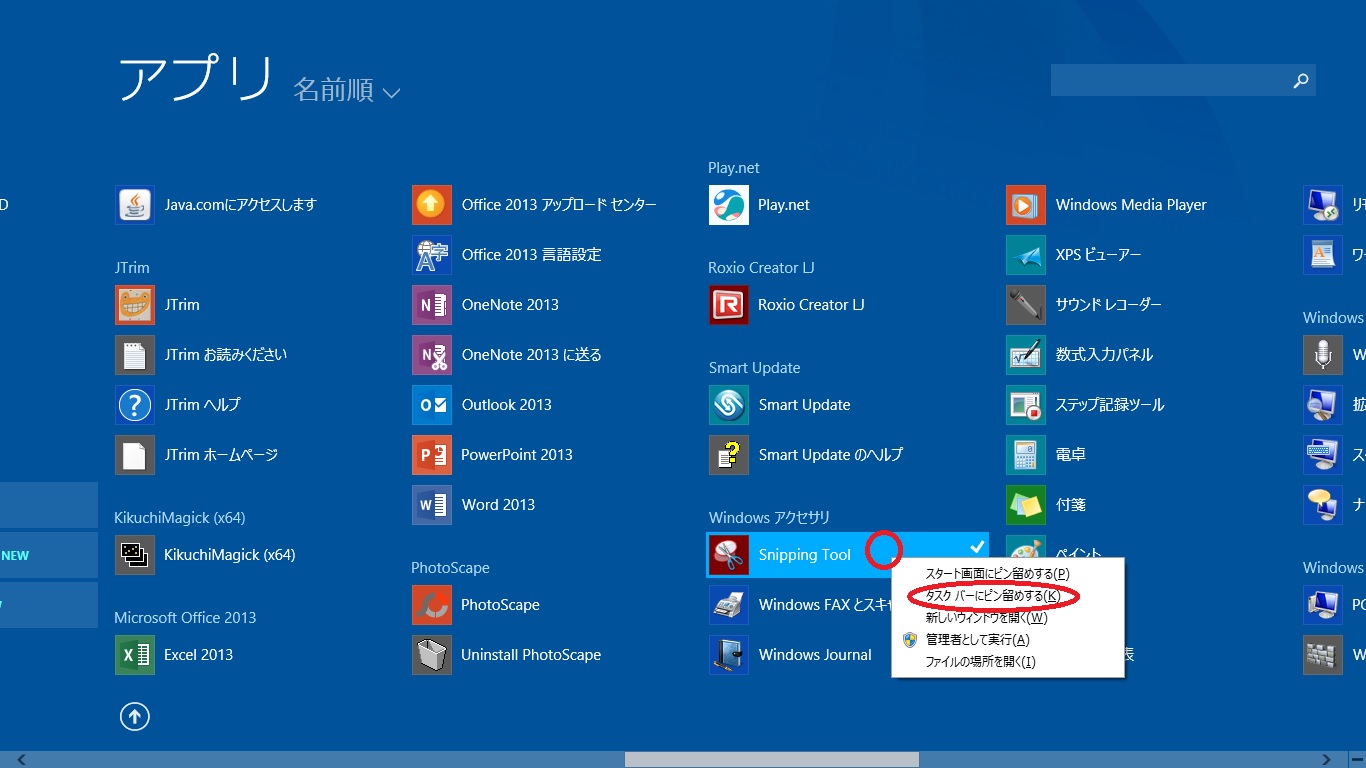This screenshot has width=1366, height=768.
Task: Open the Smart Update app icon
Action: pos(729,405)
